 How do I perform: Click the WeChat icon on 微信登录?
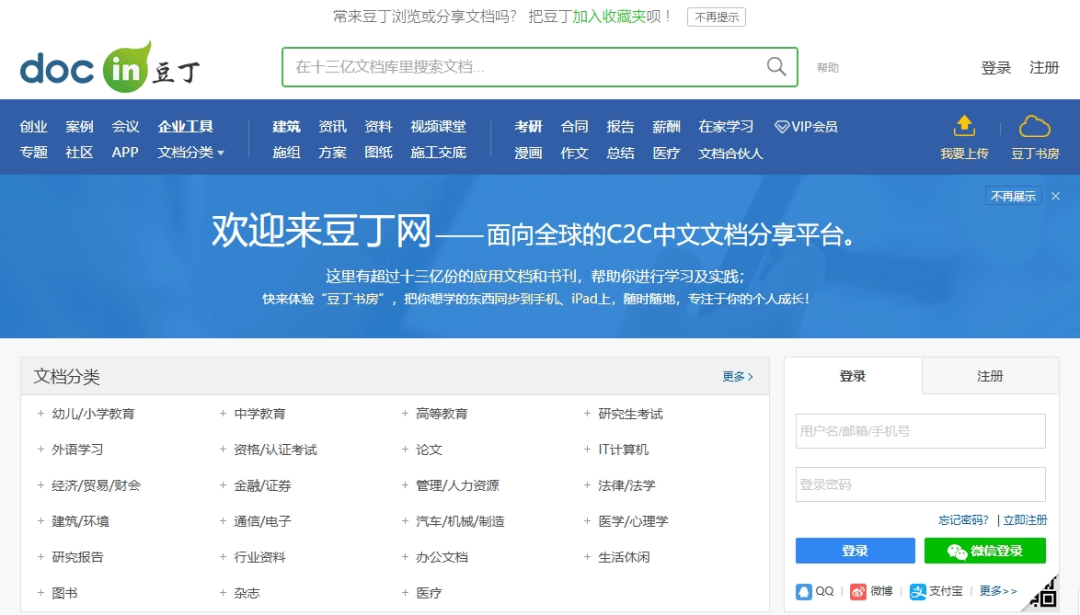point(957,551)
